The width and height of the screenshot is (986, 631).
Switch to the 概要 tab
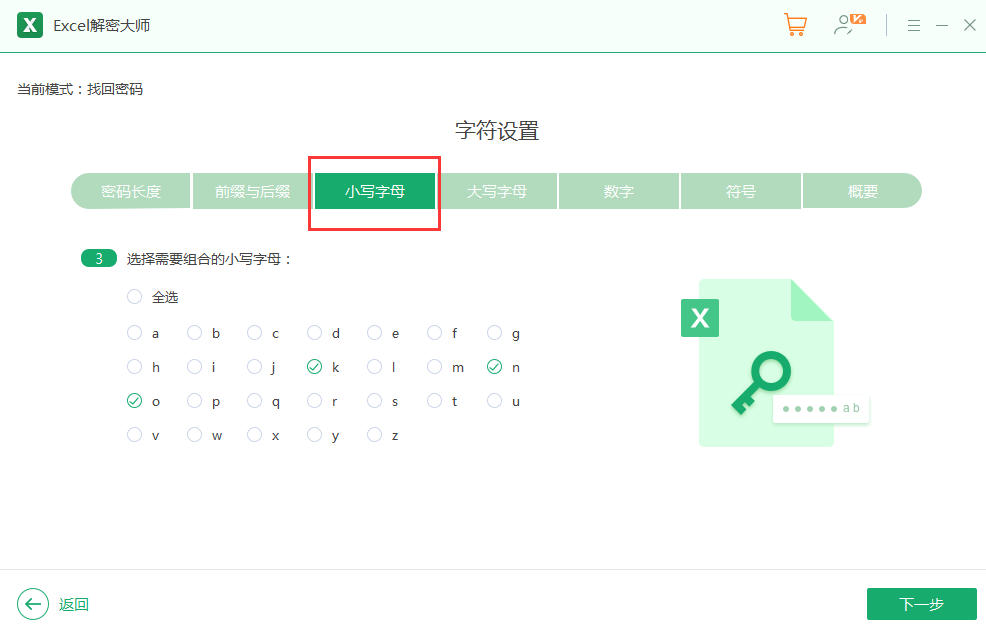[862, 191]
